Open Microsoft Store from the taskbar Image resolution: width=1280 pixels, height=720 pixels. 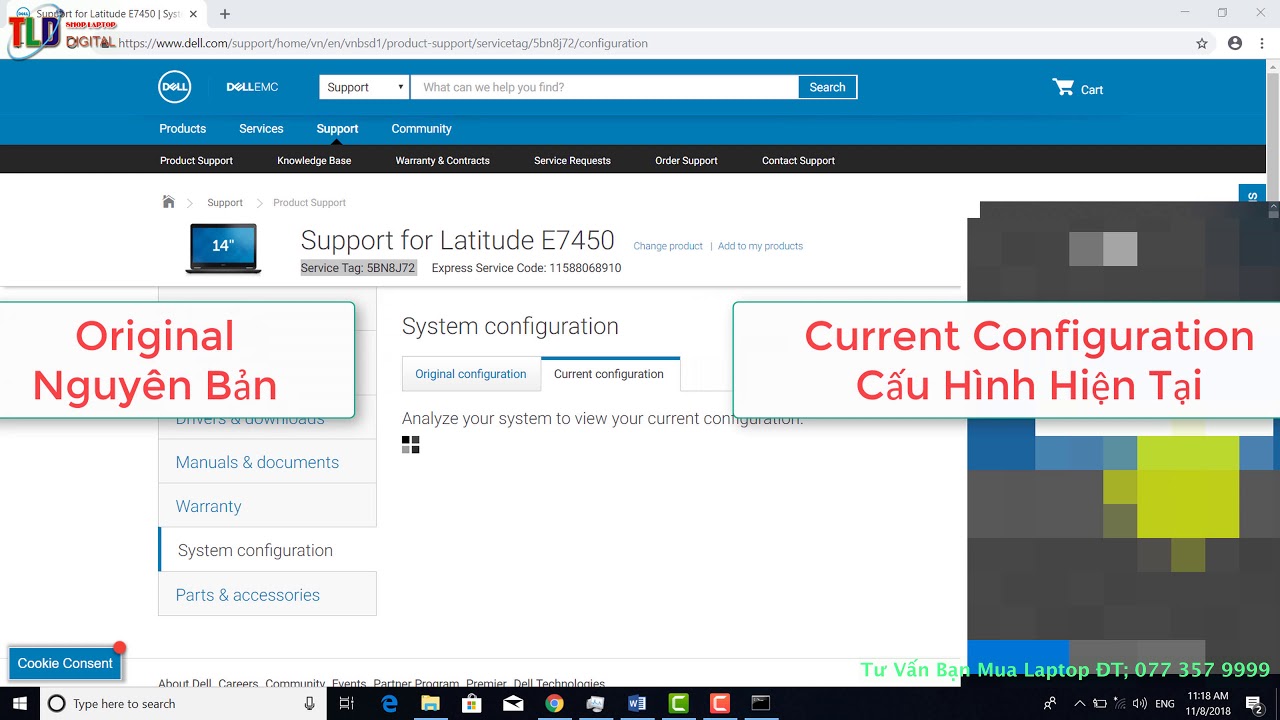pyautogui.click(x=471, y=703)
